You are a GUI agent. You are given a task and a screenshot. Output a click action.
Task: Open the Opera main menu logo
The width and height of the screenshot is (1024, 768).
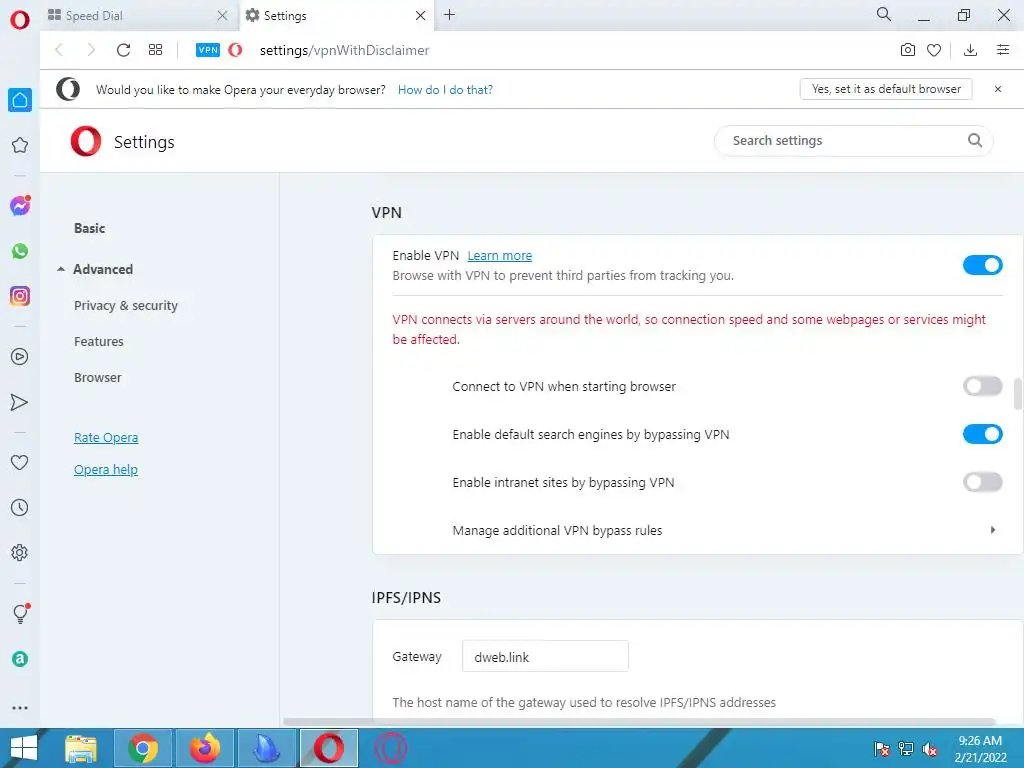pos(20,20)
